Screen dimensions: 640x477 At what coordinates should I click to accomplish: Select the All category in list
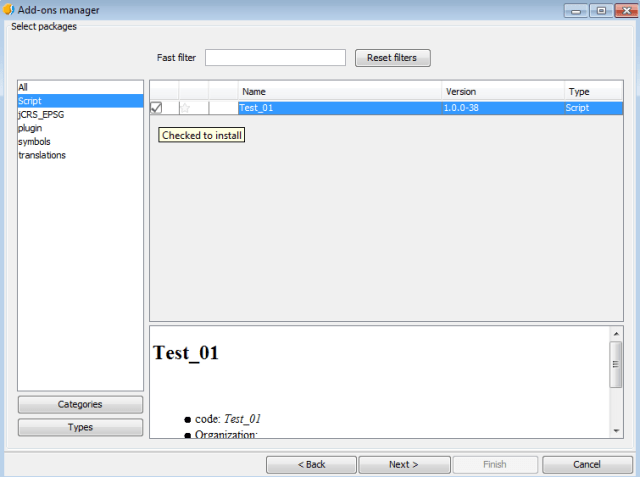click(x=23, y=88)
